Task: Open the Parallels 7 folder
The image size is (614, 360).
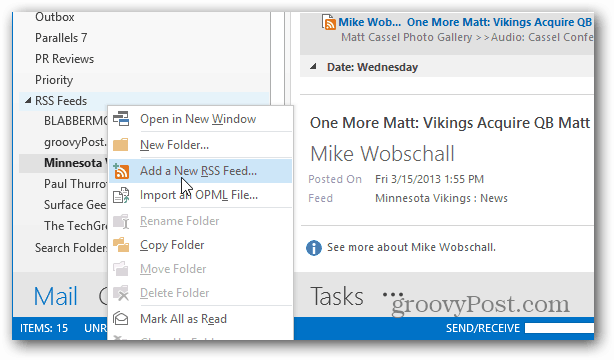Action: tap(61, 38)
